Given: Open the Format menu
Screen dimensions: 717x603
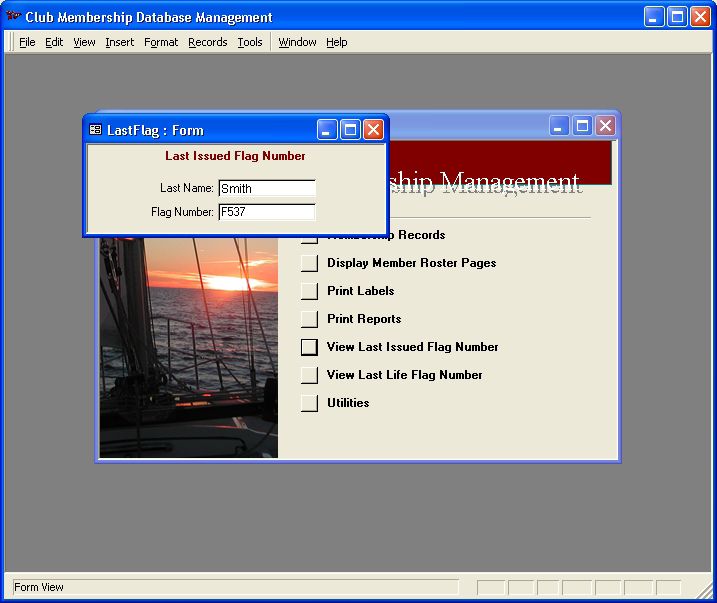Looking at the screenshot, I should (x=161, y=42).
